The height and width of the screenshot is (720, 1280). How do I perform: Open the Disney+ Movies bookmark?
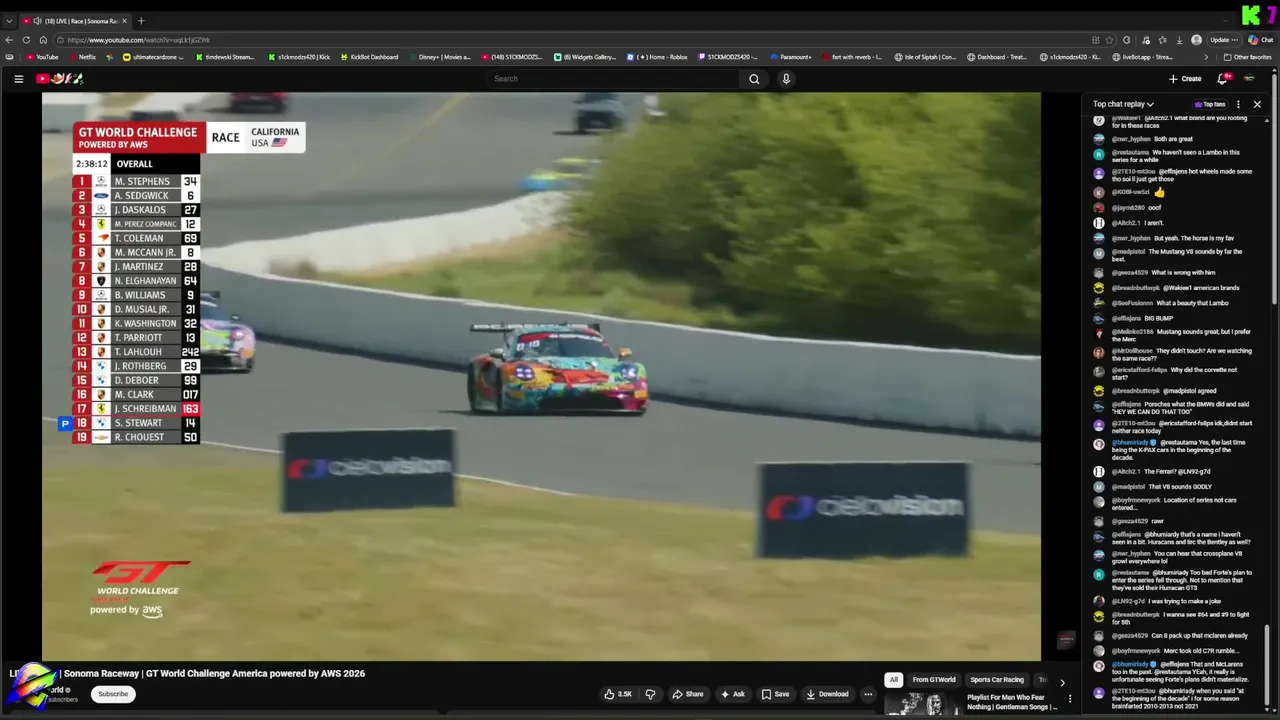click(x=439, y=57)
